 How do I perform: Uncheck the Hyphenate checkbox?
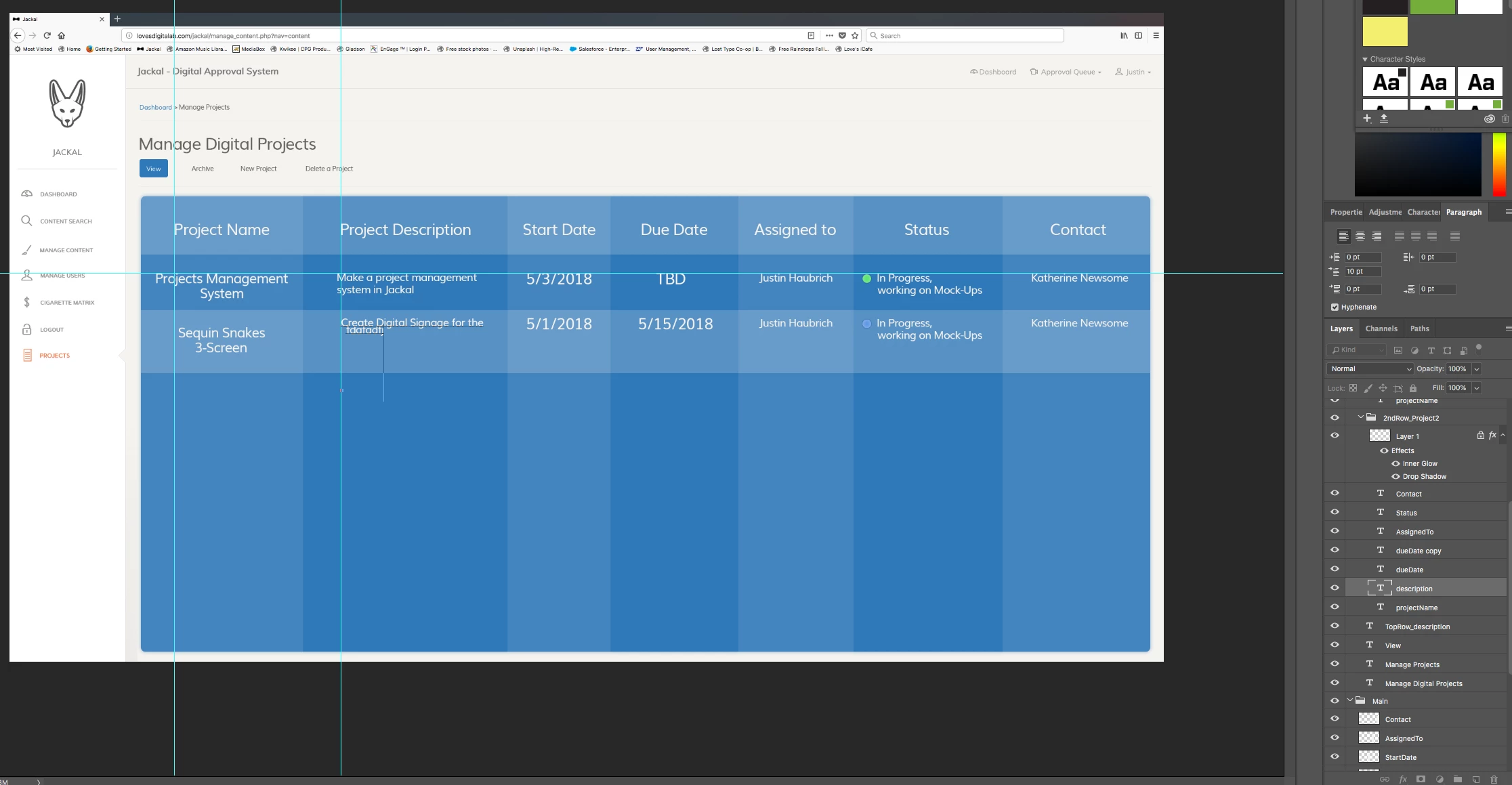pos(1335,307)
